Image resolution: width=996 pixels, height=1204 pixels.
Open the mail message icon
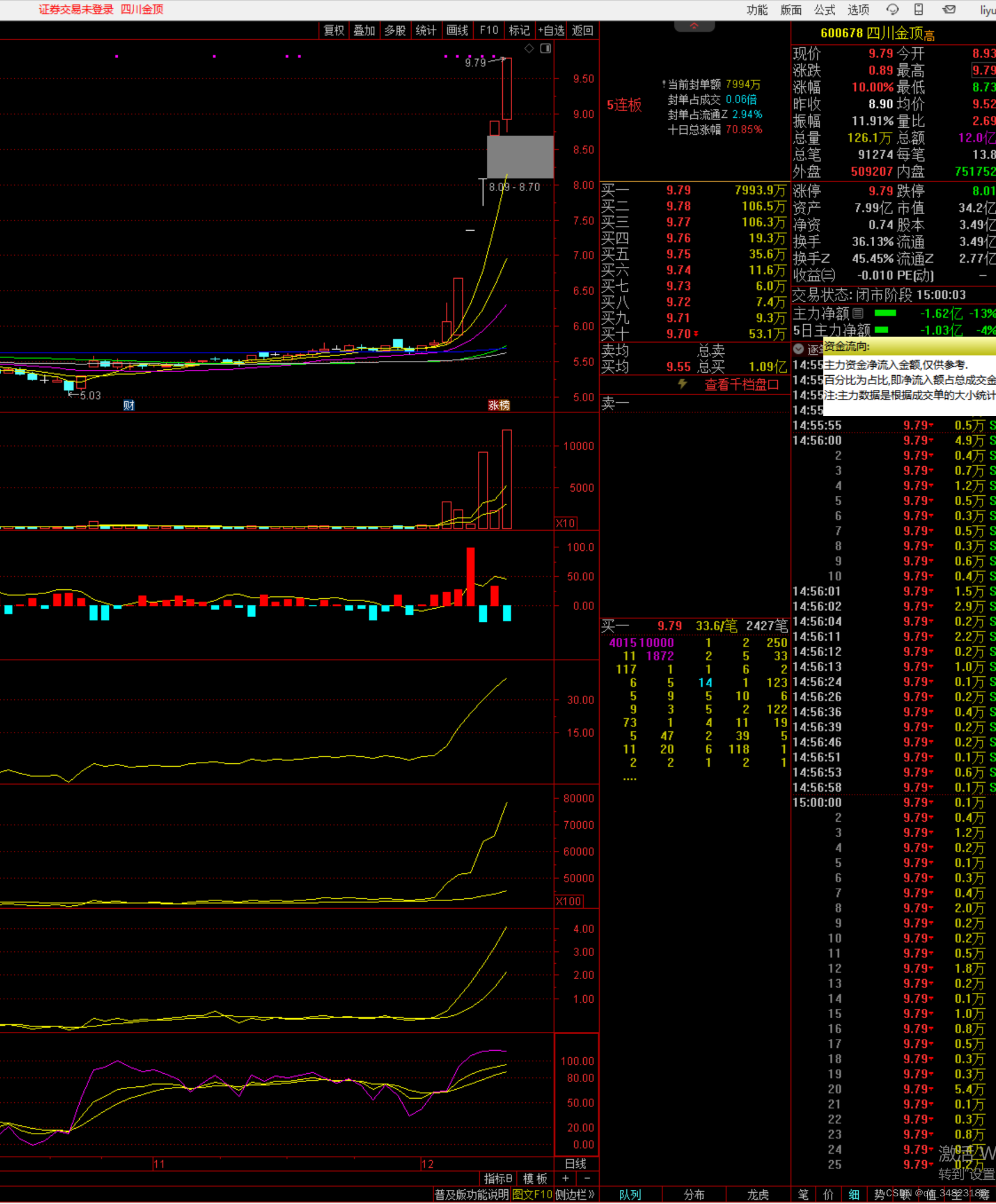coord(949,9)
